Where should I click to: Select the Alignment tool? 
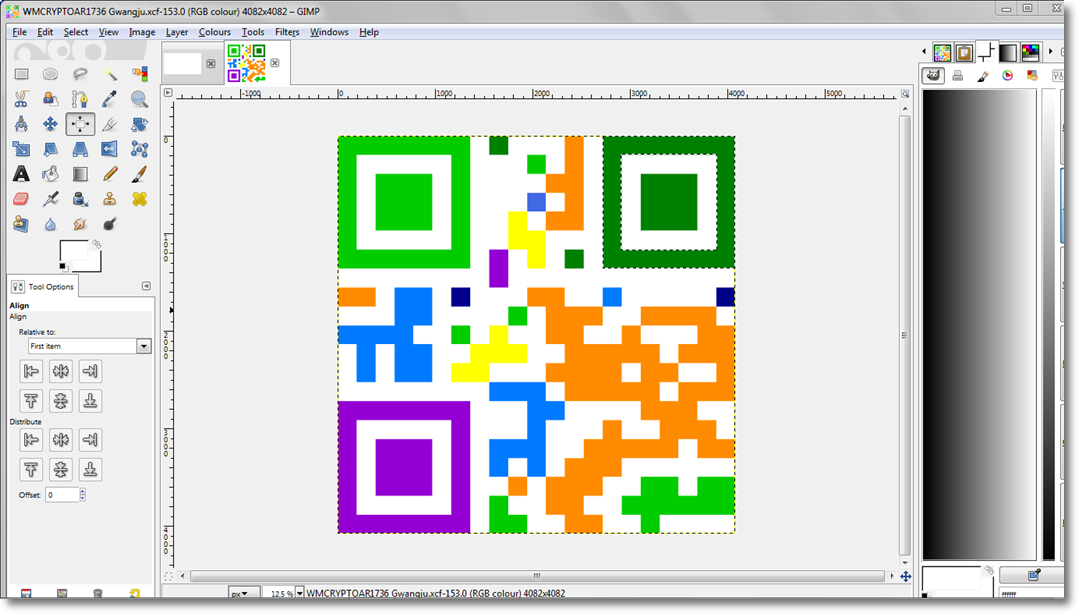click(80, 124)
